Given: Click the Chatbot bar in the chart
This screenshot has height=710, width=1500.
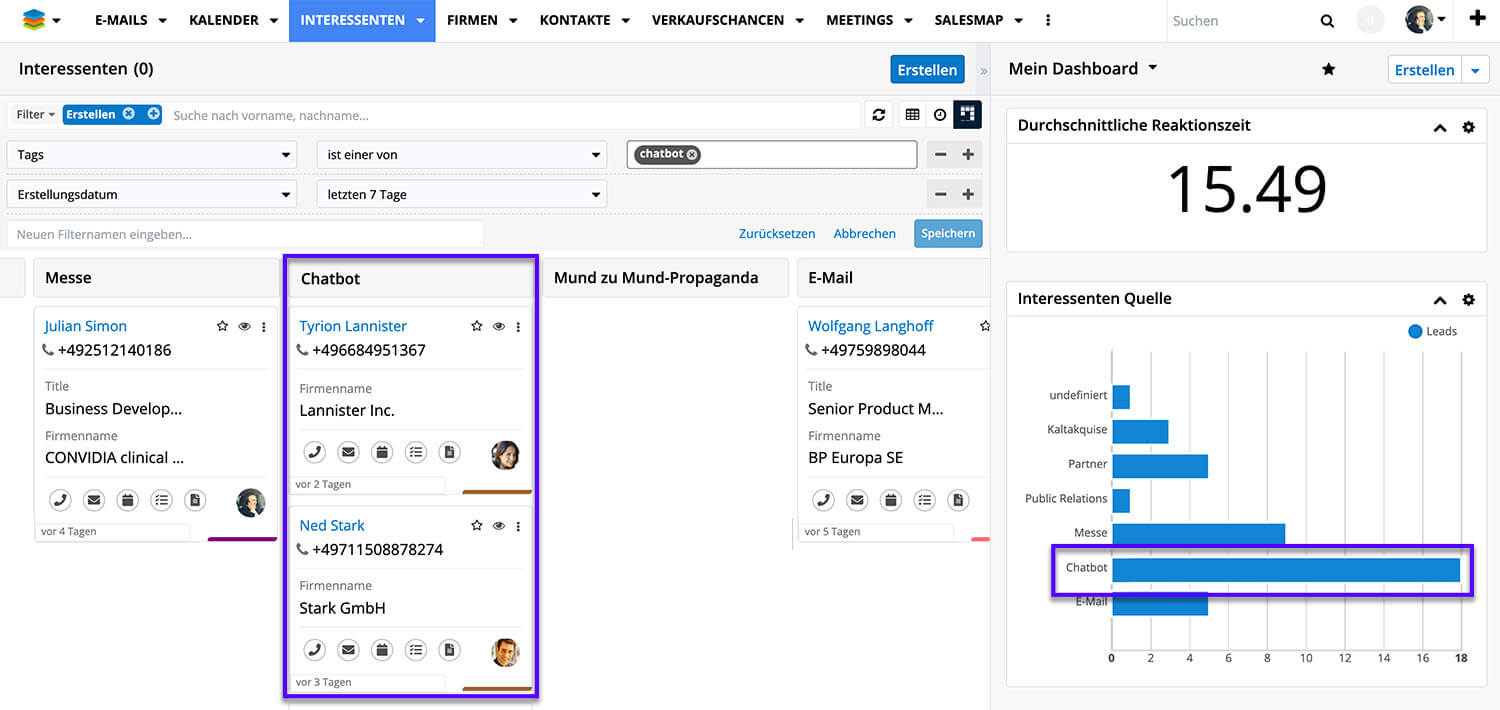Looking at the screenshot, I should [x=1285, y=570].
